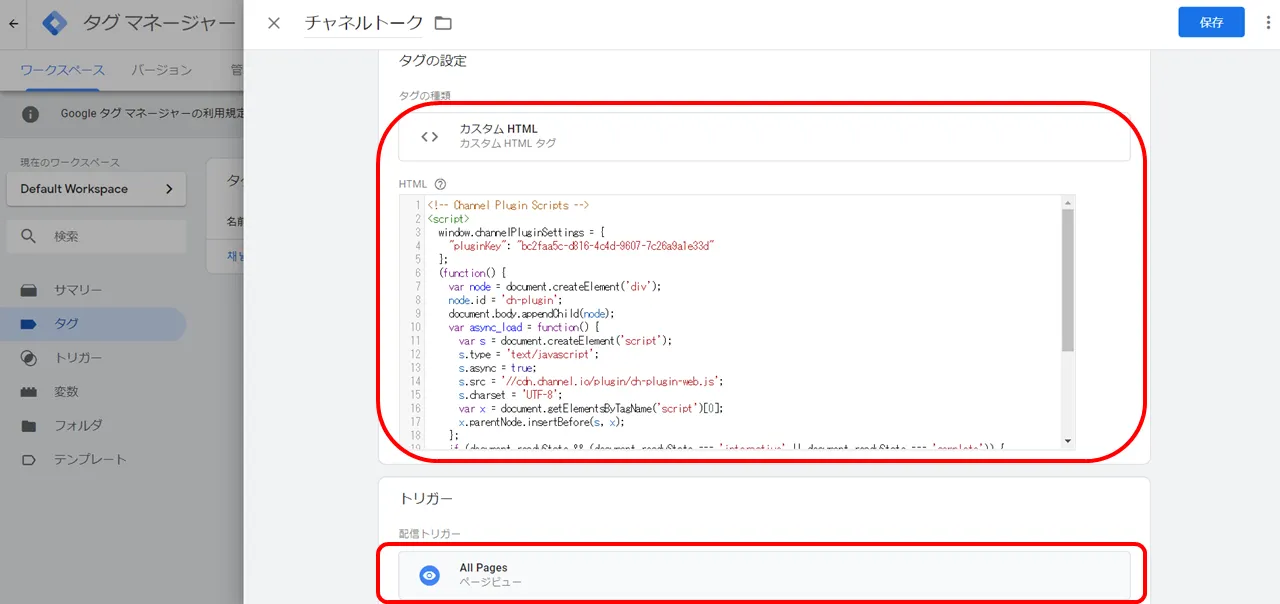Click the Channel Plugin Scripts comment line
1280x604 pixels.
pyautogui.click(x=508, y=205)
